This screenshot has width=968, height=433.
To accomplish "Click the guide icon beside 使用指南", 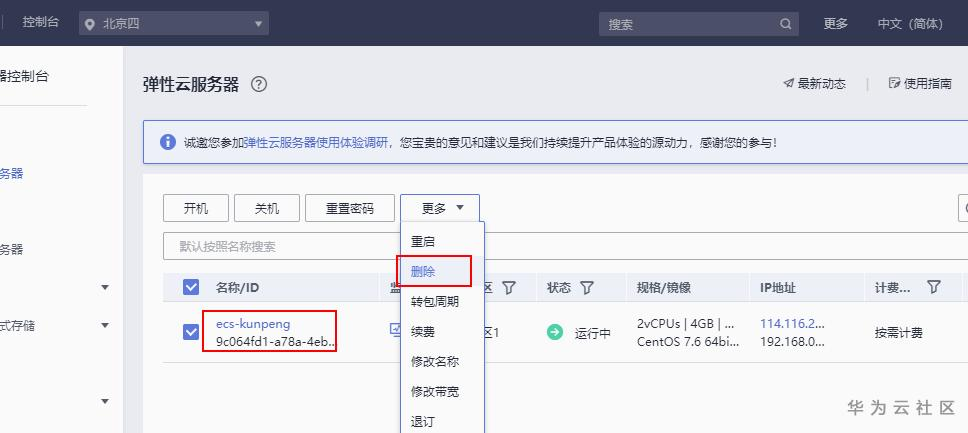I will point(894,83).
